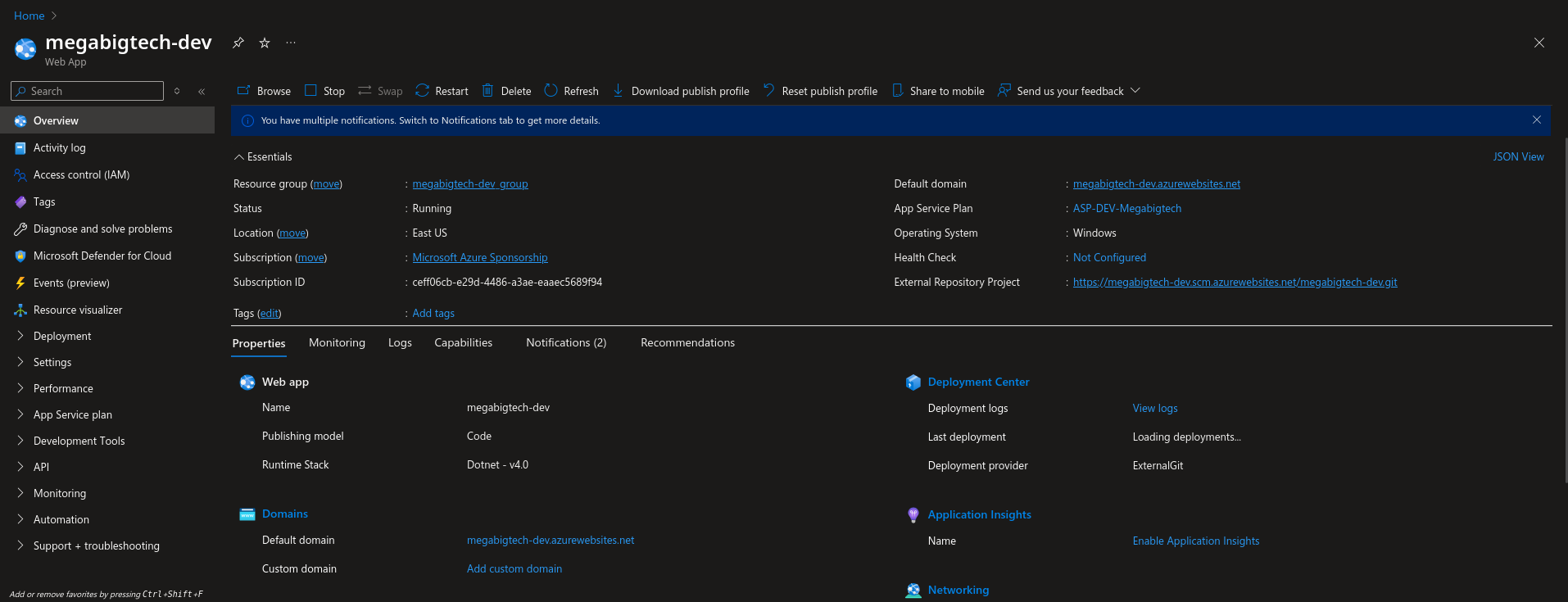Open ASP-DEV-Megabigtech service plan
1568x602 pixels.
(1127, 209)
